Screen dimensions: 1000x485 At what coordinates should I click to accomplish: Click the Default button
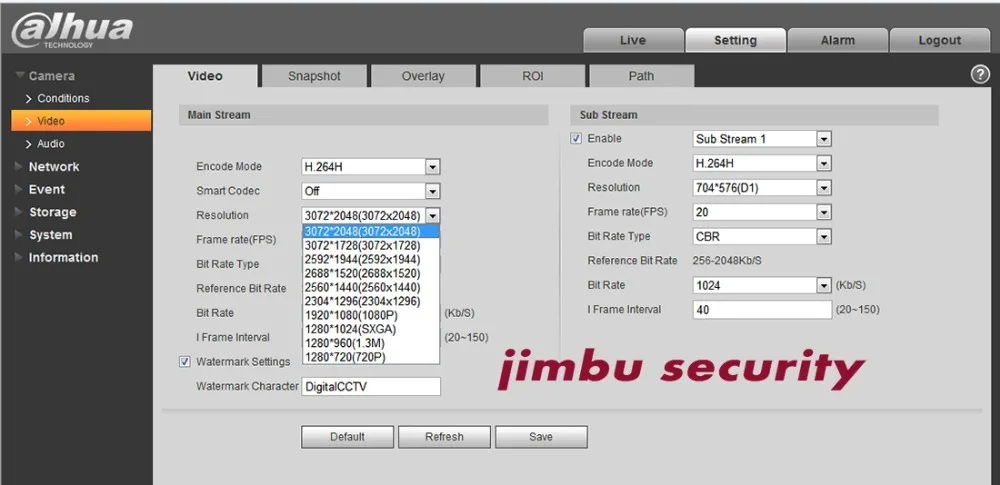click(x=348, y=437)
